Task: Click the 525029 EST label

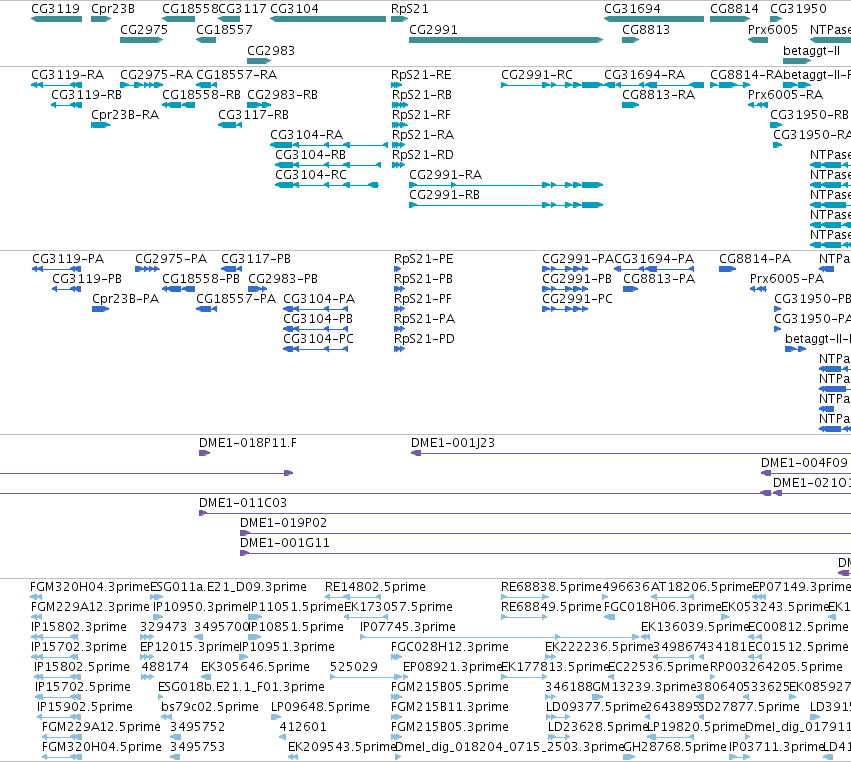Action: click(353, 666)
